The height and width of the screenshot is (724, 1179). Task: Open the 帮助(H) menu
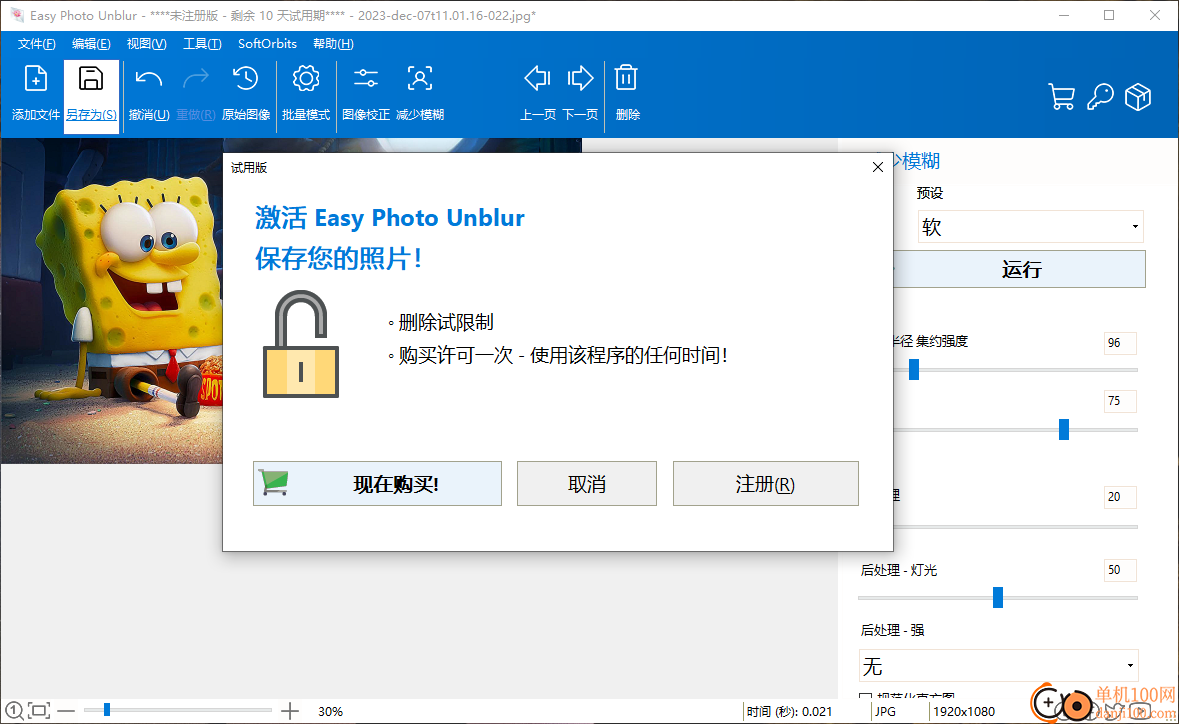point(333,44)
